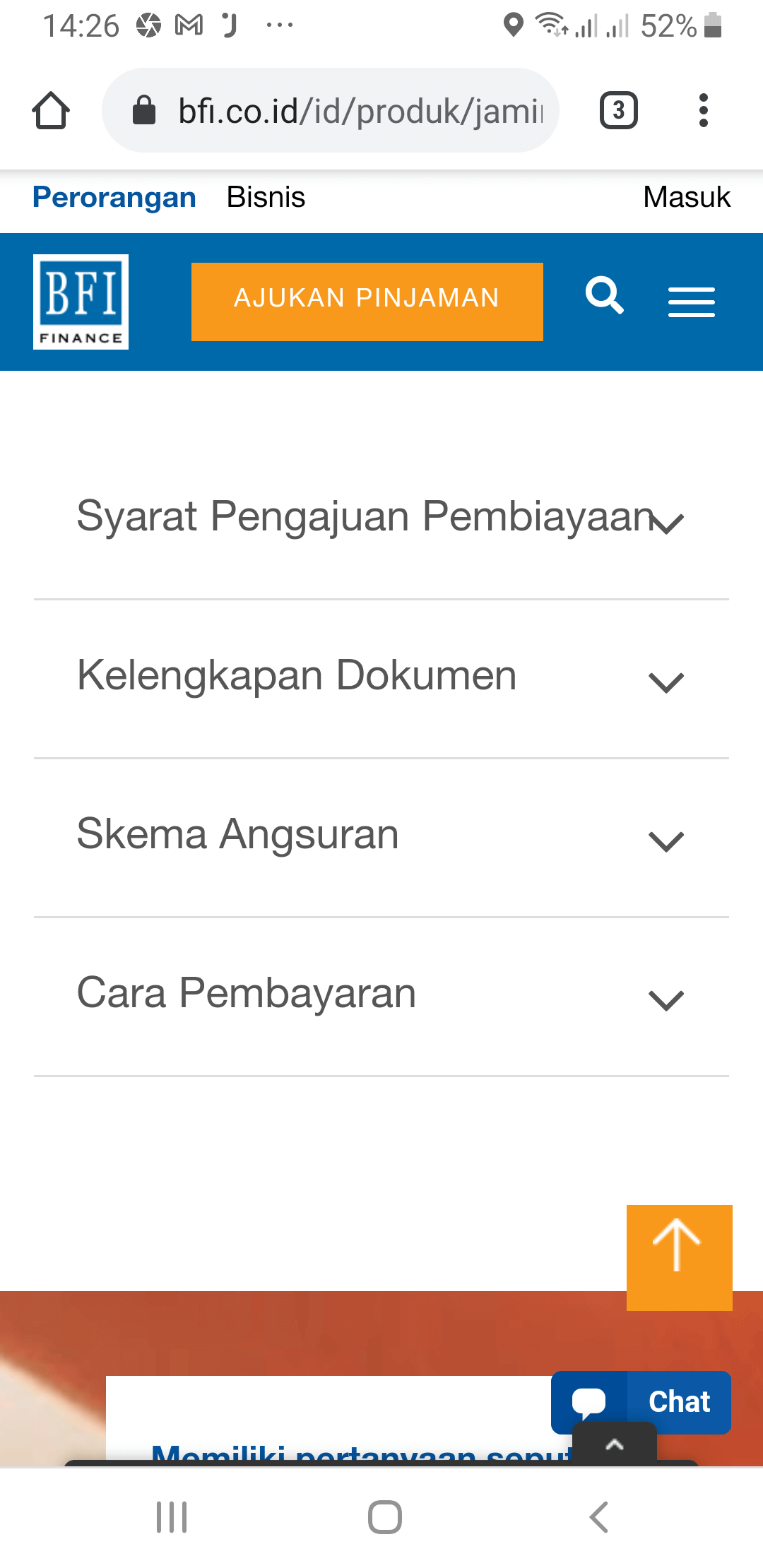Open the hamburger navigation menu
The image size is (763, 1568).
[x=691, y=302]
